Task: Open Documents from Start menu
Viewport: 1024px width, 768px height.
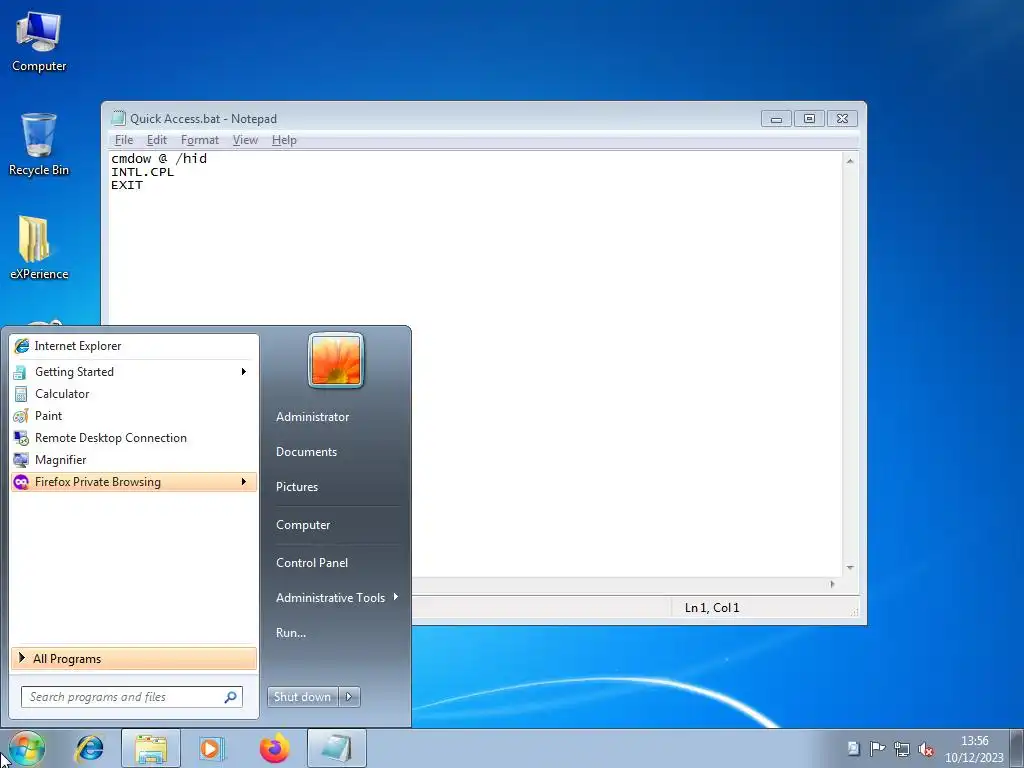Action: point(306,452)
